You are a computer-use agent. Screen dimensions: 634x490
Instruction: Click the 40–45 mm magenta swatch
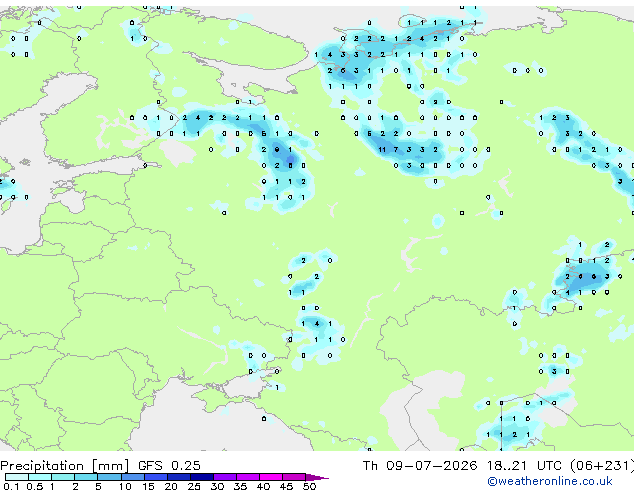pyautogui.click(x=271, y=477)
